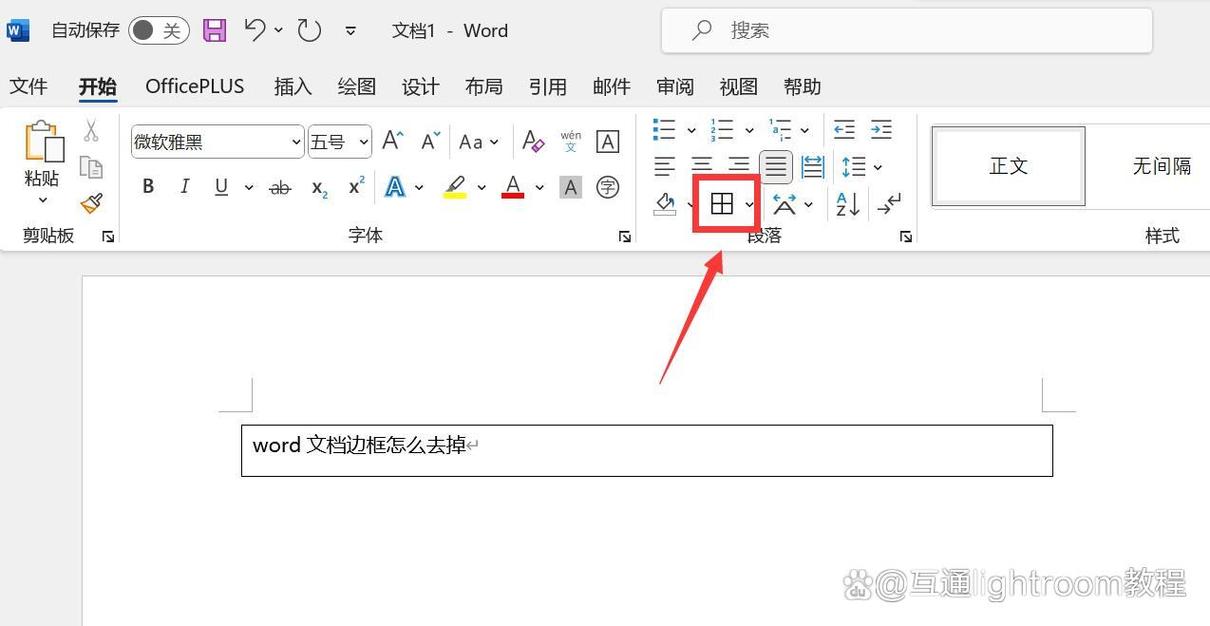
Task: Toggle Bold formatting
Action: pos(148,187)
